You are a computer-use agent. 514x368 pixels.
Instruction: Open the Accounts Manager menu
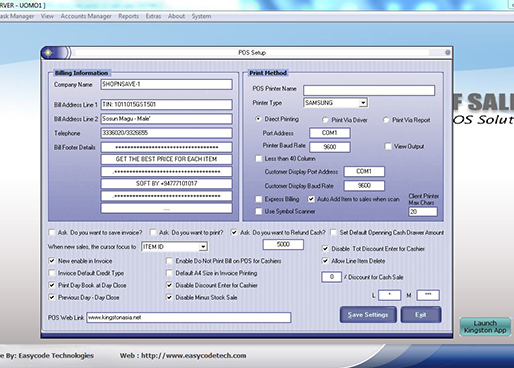(86, 16)
